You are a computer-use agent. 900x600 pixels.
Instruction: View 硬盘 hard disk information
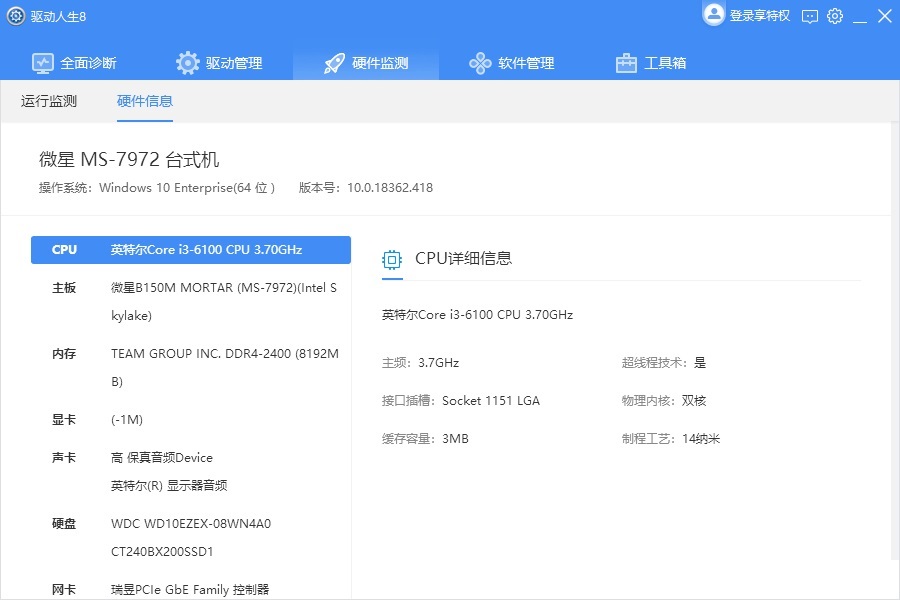coord(190,523)
